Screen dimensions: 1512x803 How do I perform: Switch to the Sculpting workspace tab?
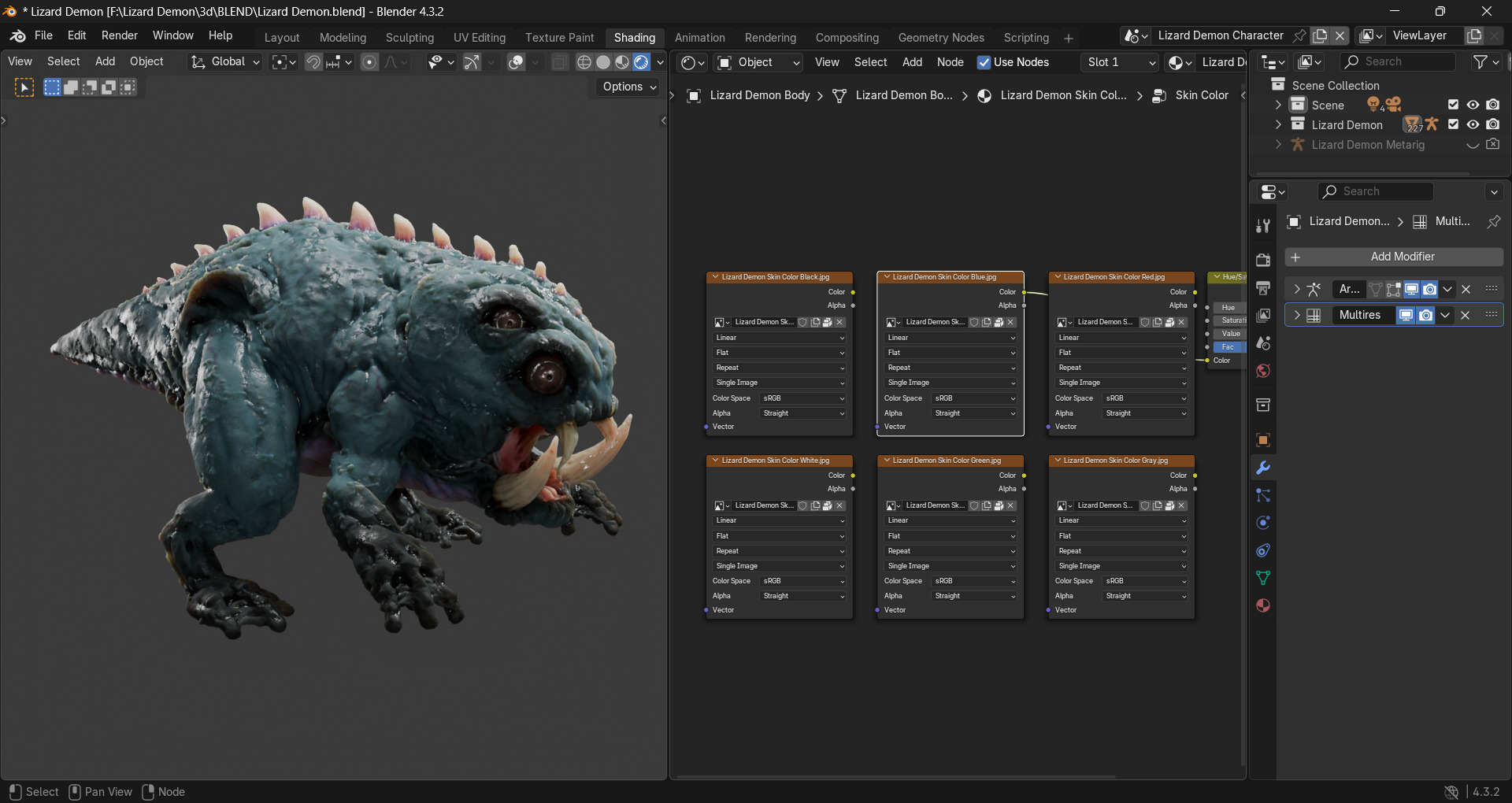[x=409, y=38]
